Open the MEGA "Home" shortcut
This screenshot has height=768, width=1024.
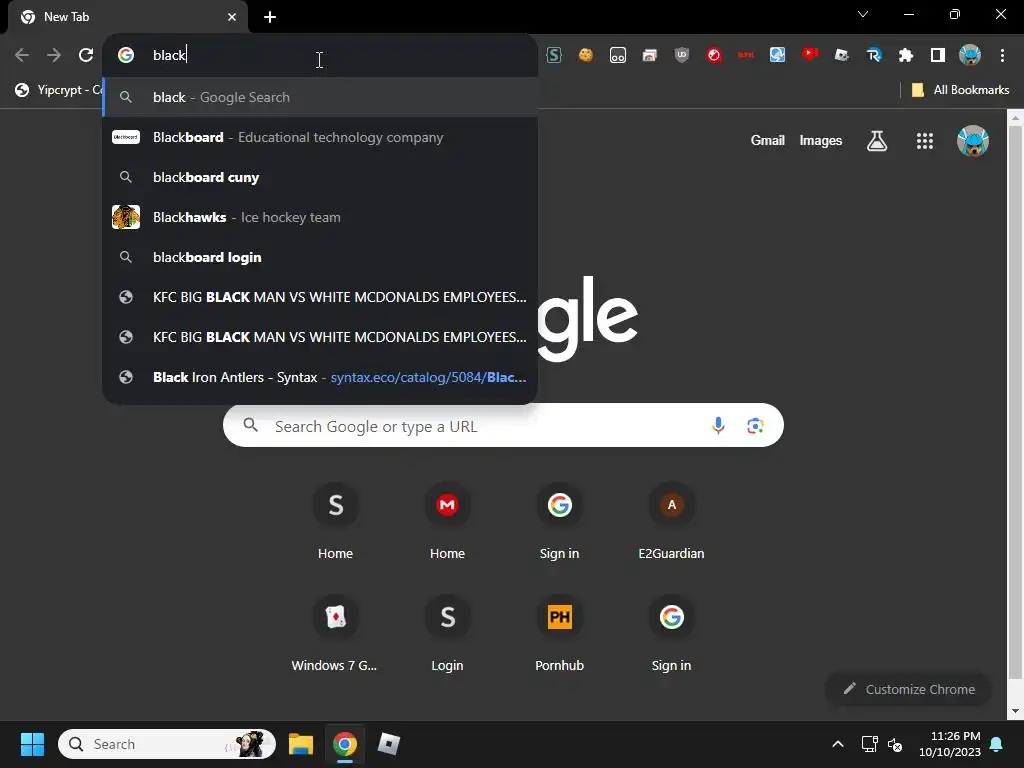447,521
